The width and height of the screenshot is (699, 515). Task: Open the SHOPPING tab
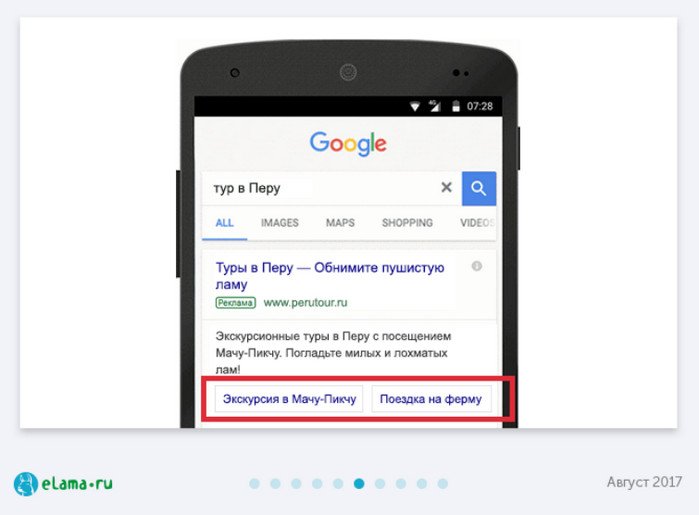407,223
